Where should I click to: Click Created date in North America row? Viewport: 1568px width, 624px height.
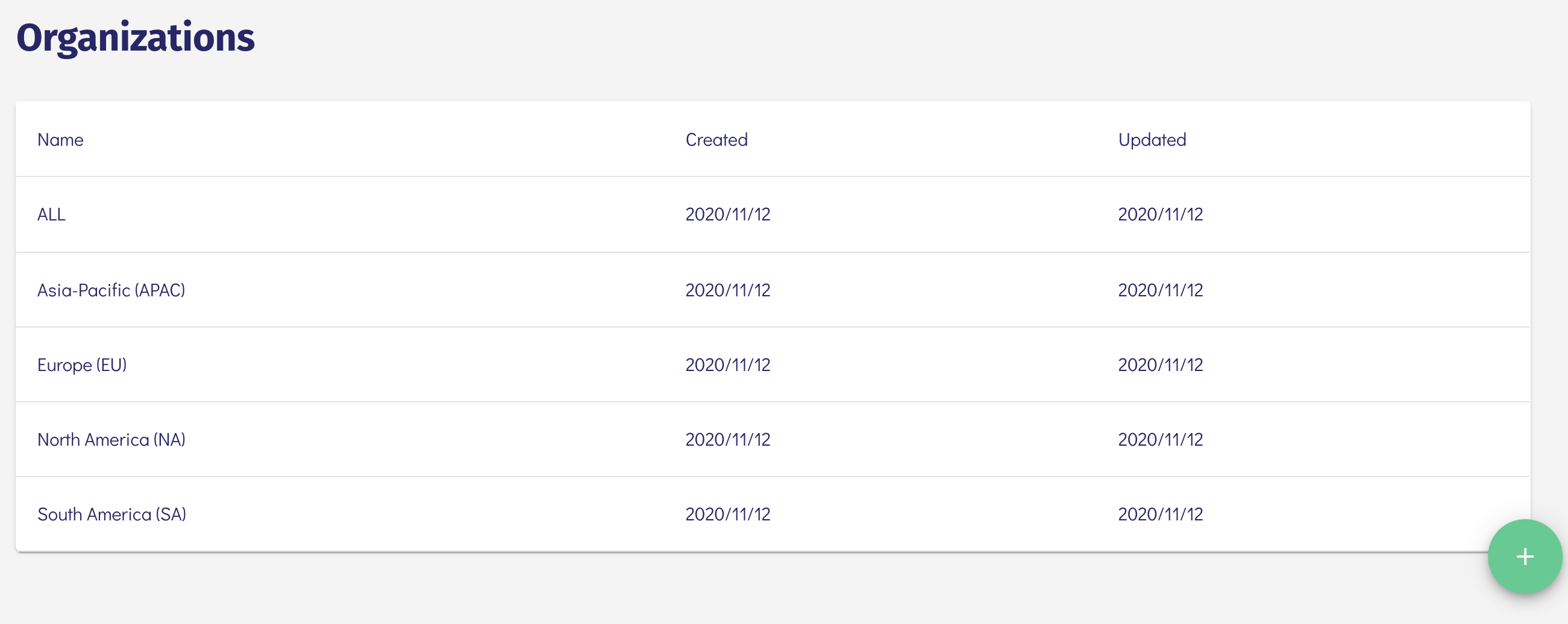tap(727, 440)
